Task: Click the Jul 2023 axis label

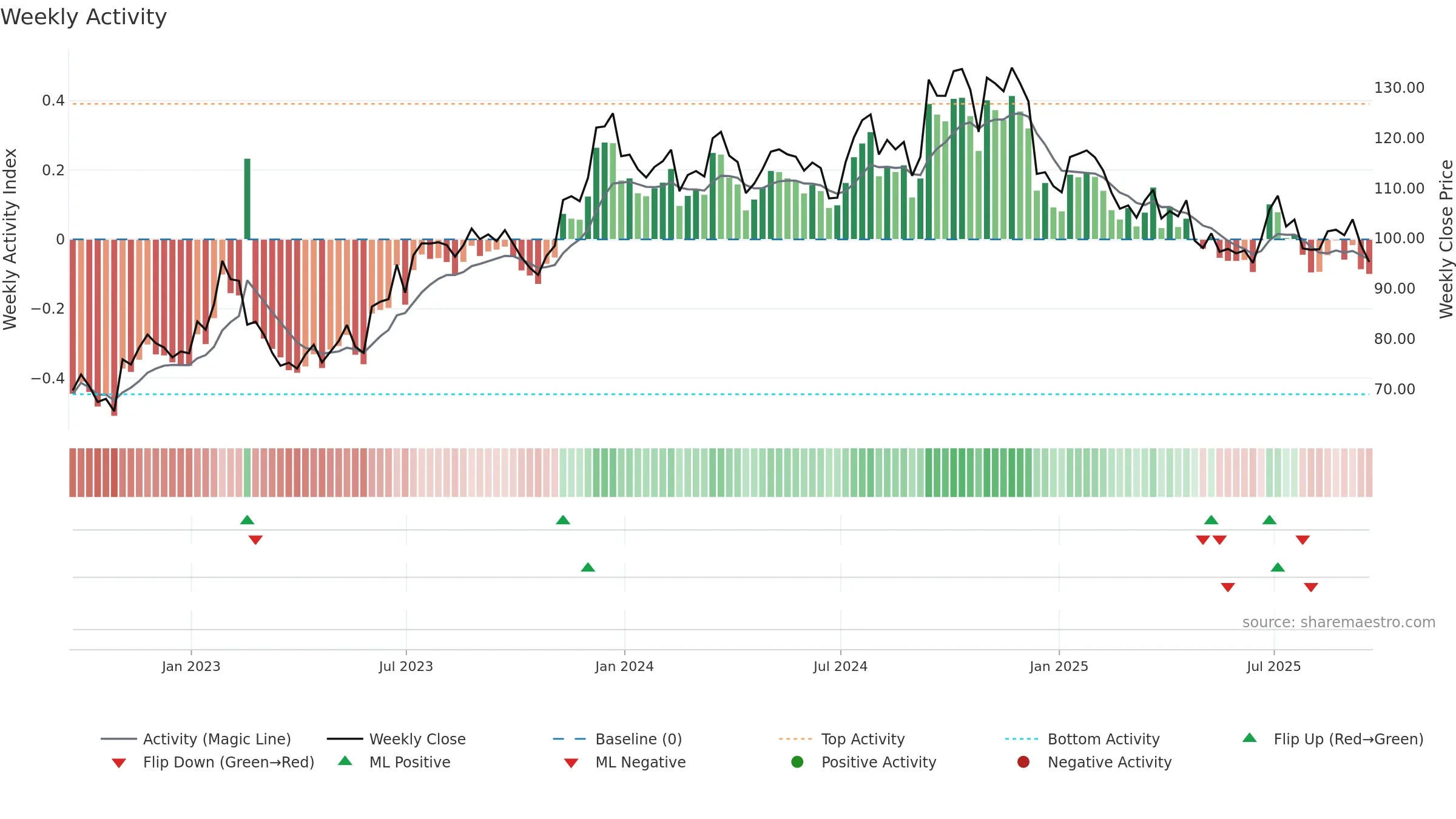Action: (406, 667)
